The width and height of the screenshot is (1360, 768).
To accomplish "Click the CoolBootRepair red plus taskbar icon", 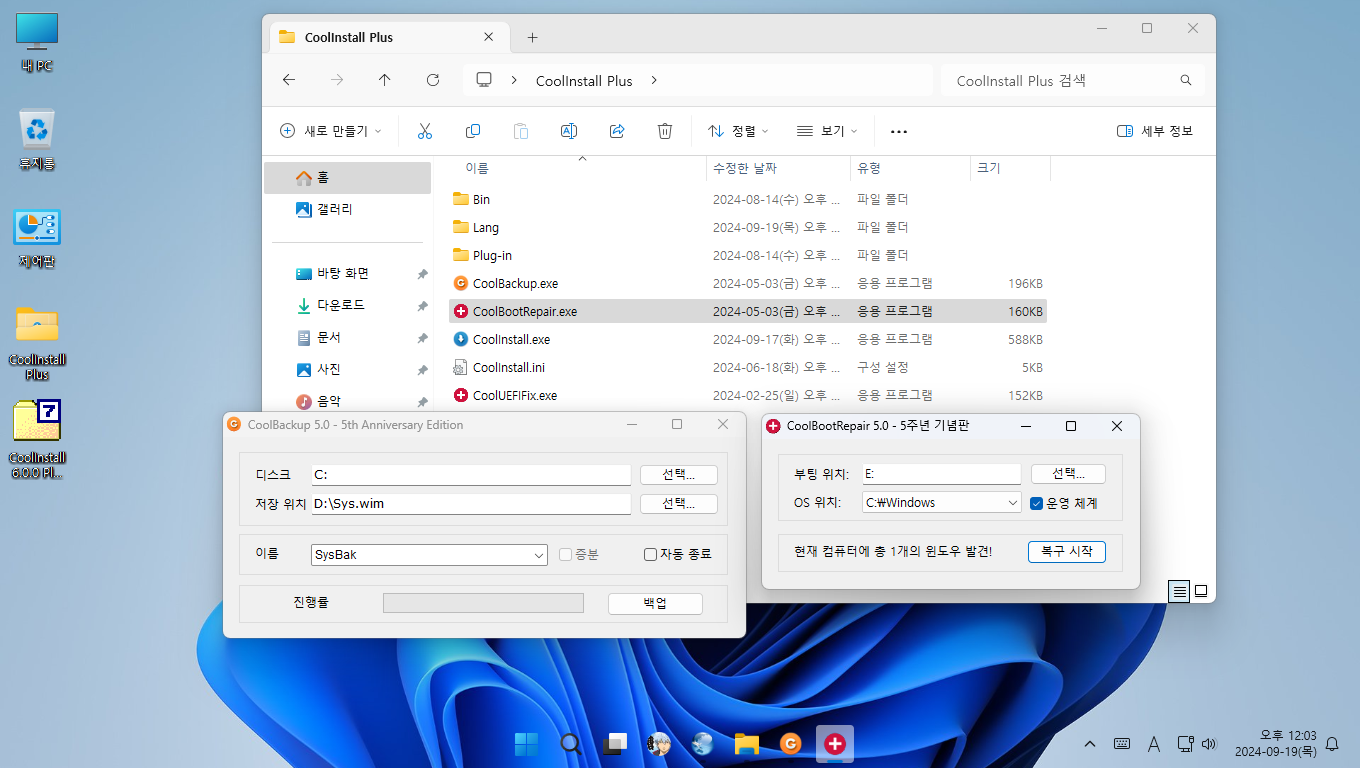I will tap(835, 743).
